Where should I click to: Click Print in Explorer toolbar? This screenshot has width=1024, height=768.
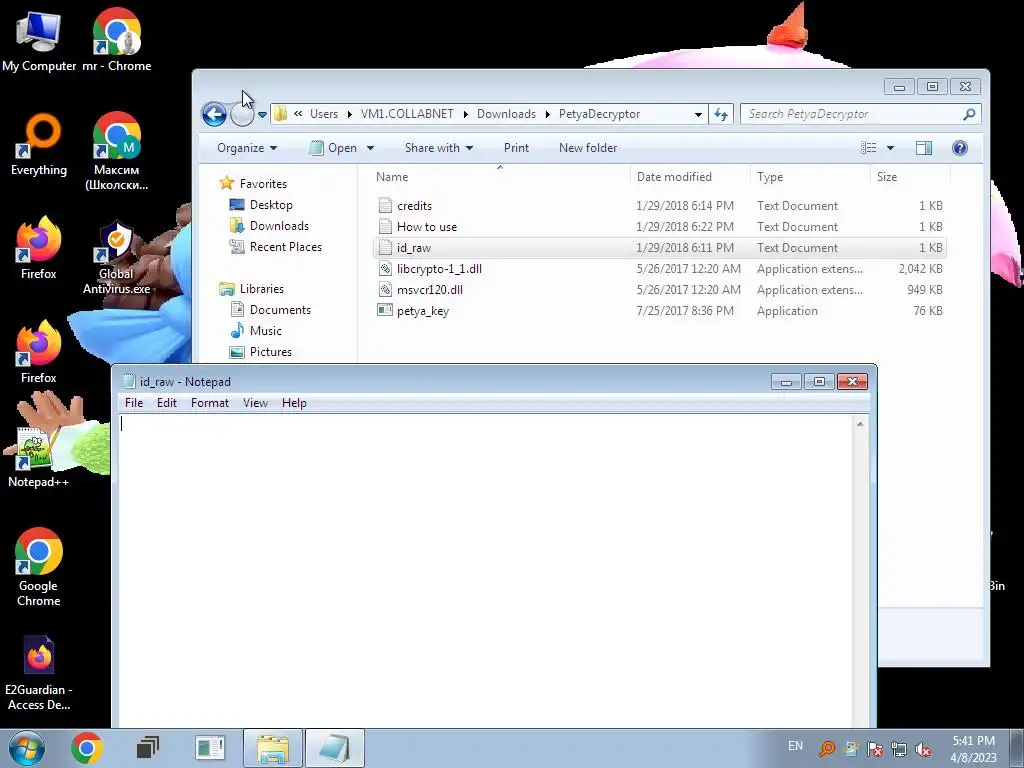(517, 148)
